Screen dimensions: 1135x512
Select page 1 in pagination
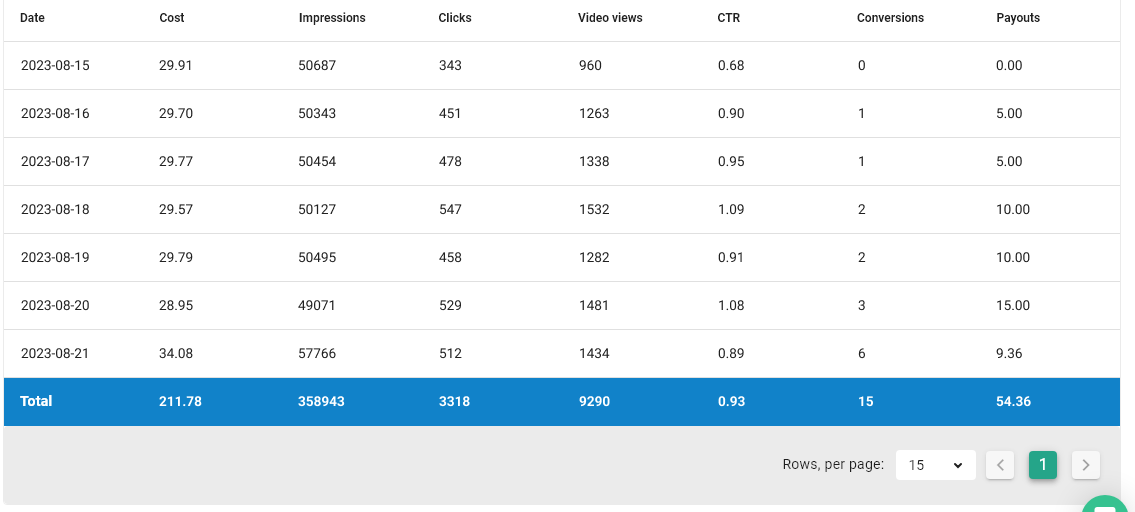click(x=1043, y=465)
